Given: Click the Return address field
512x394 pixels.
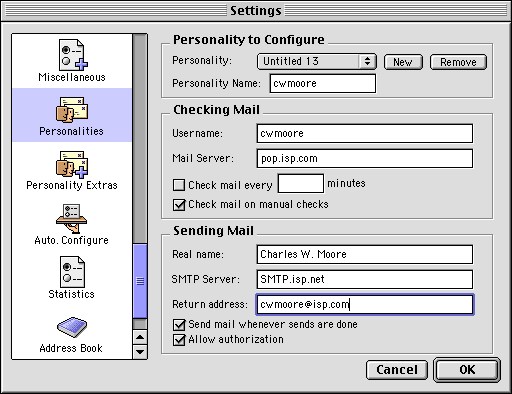Looking at the screenshot, I should (x=365, y=304).
